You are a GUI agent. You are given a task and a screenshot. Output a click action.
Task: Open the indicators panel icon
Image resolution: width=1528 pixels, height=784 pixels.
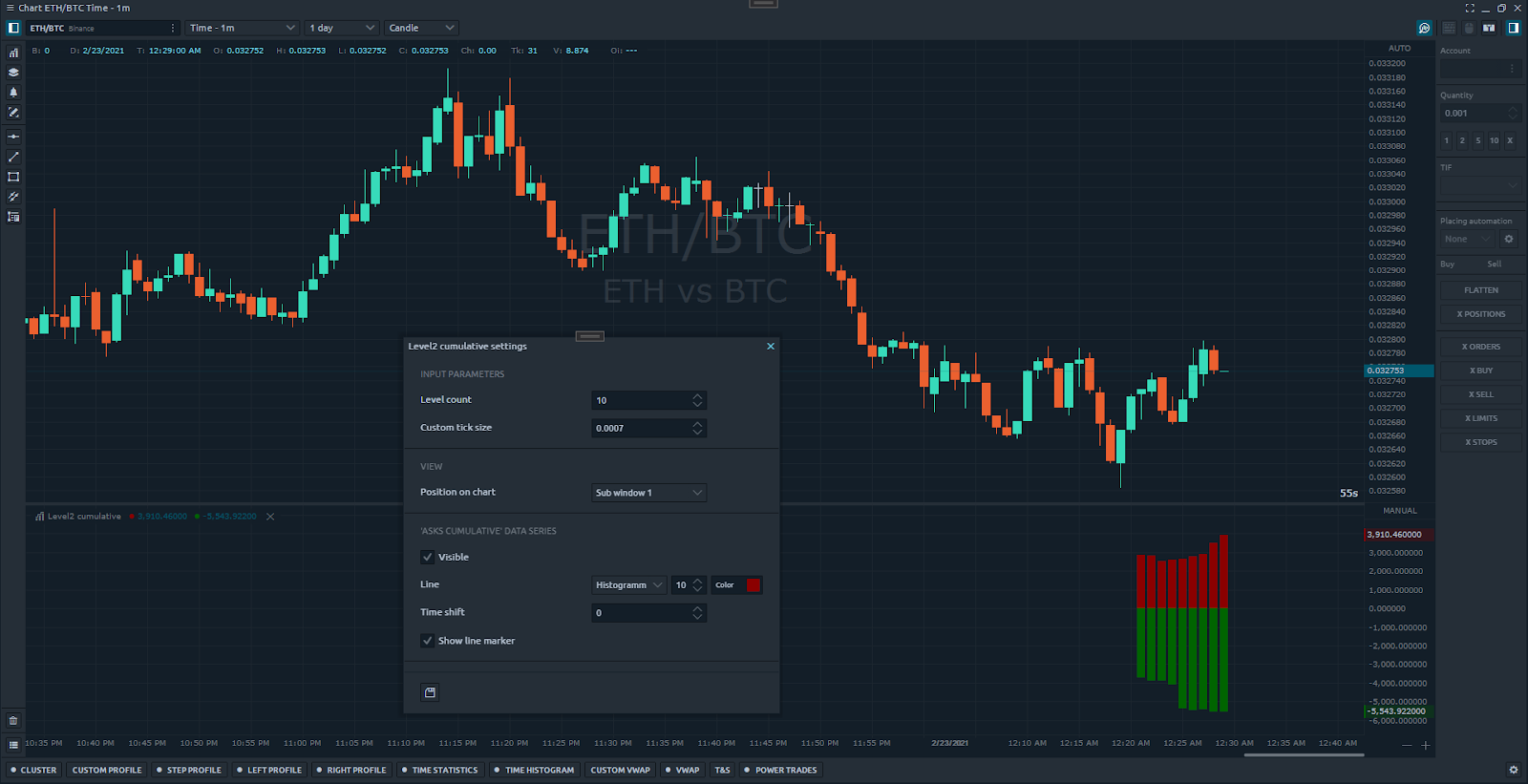point(13,53)
